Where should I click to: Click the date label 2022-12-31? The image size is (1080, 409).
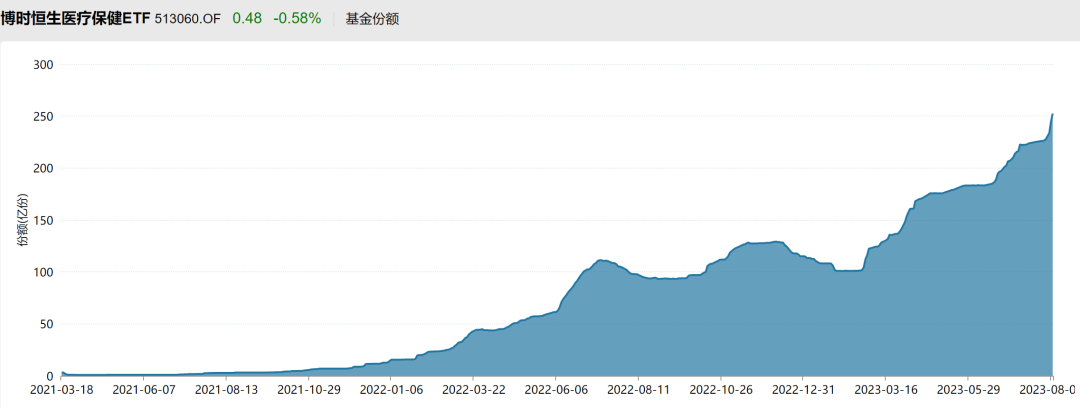803,390
